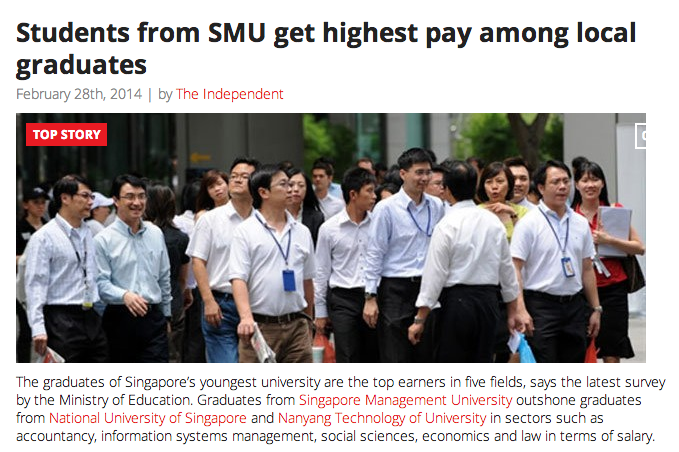Click the red TOP STORY badge
The width and height of the screenshot is (679, 452).
point(66,134)
